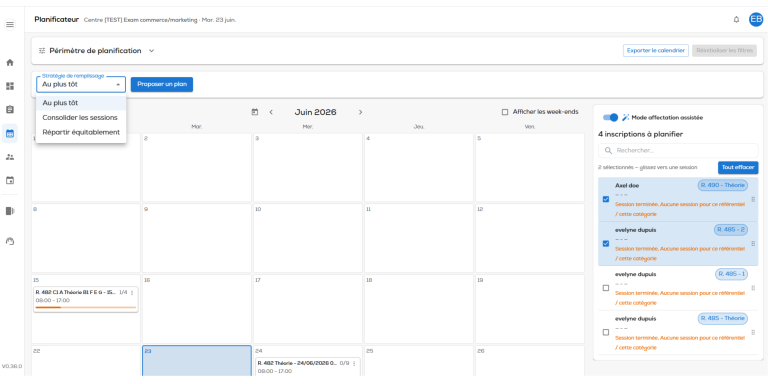768x384 pixels.
Task: Open clipboard badge icon in sidebar
Action: coord(10,110)
